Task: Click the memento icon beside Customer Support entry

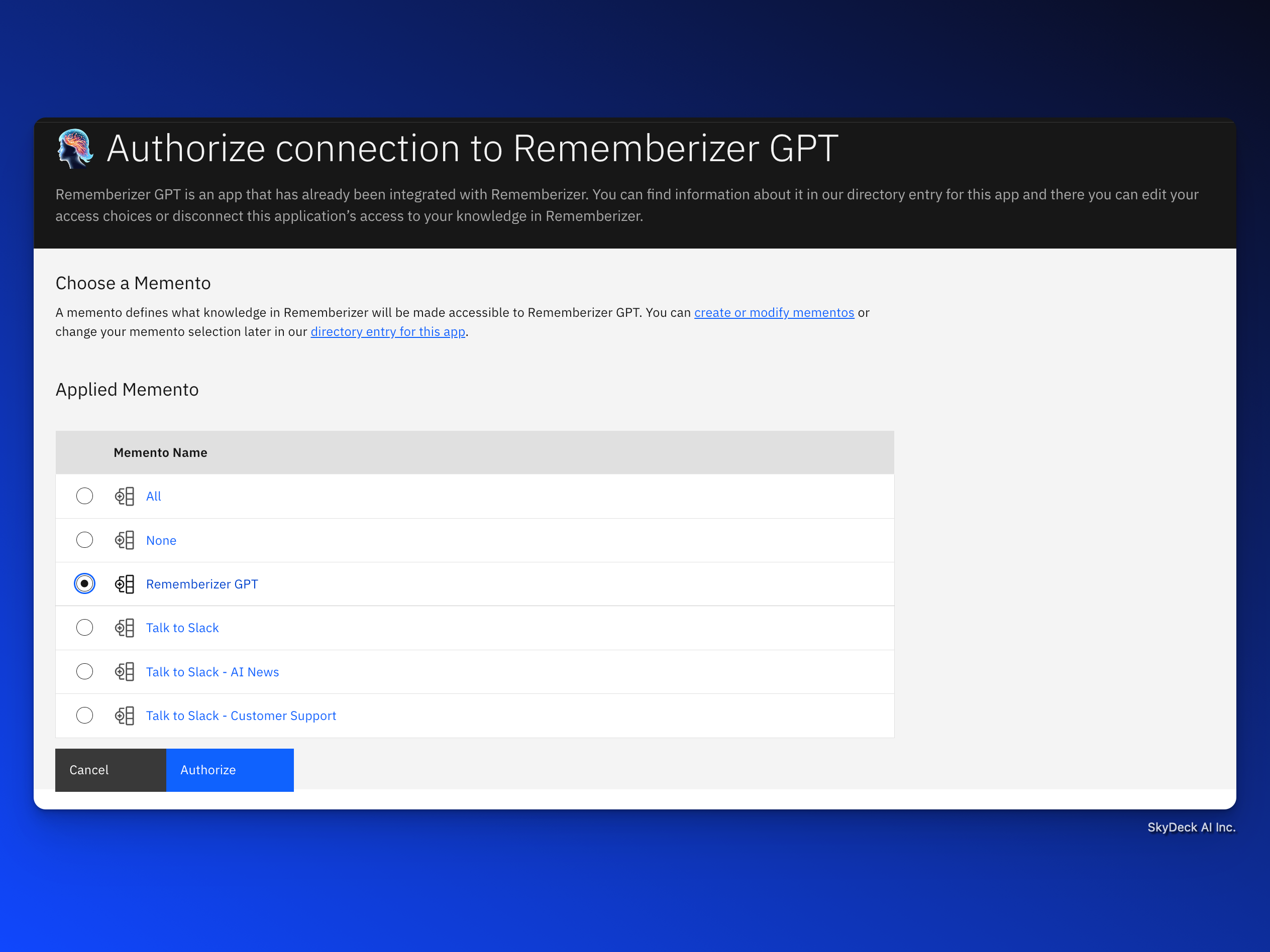Action: point(125,716)
